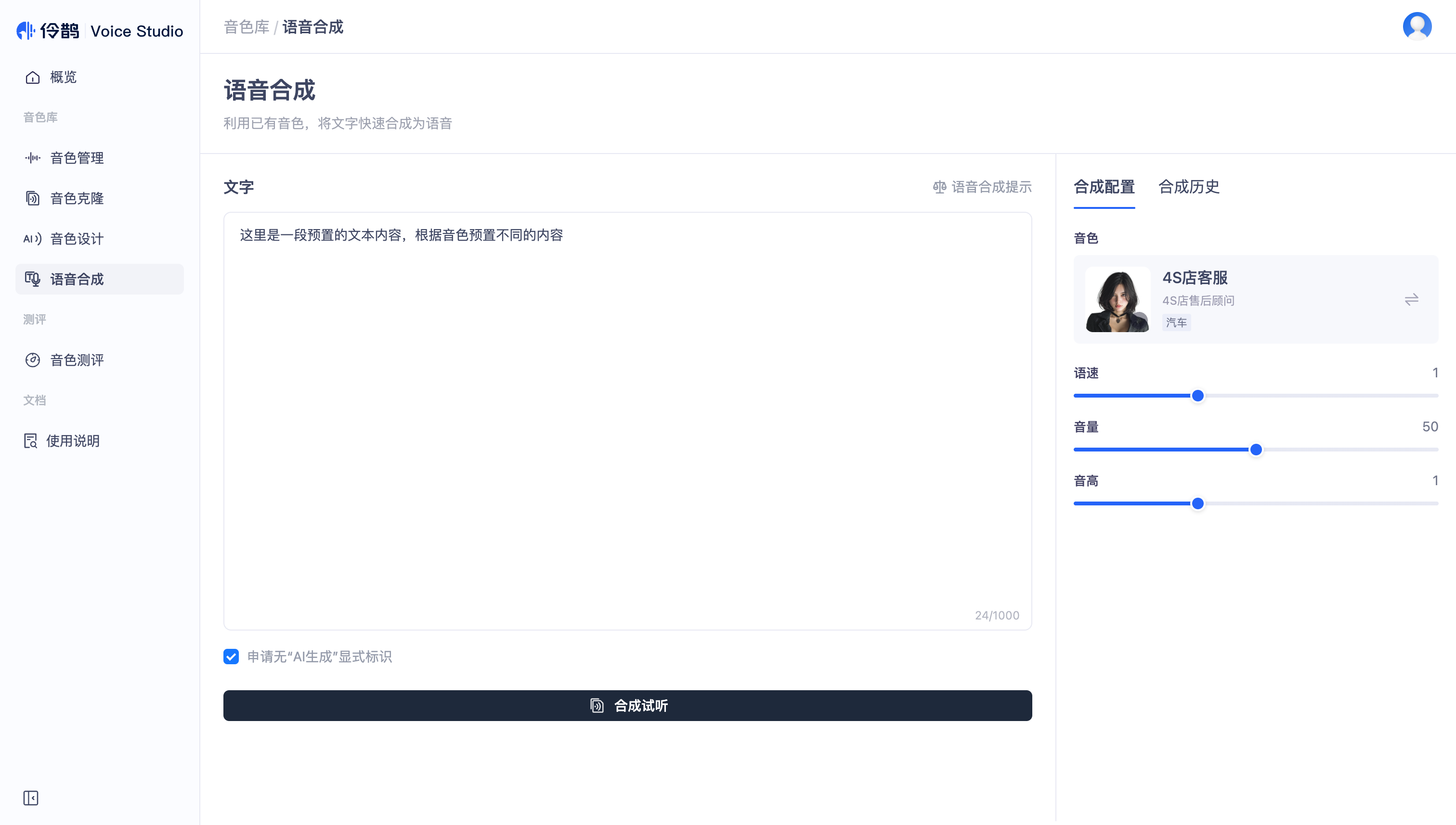Click the 24/1000 character counter
Screen dimensions: 1456x825
tap(997, 615)
